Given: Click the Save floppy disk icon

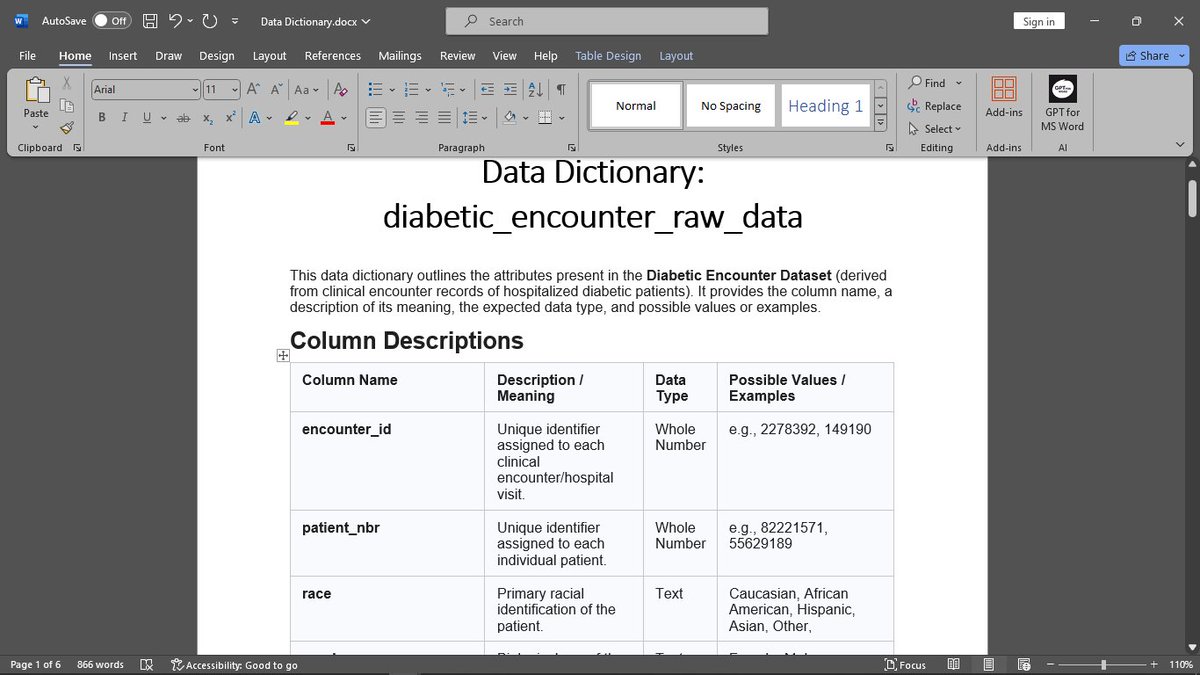Looking at the screenshot, I should pyautogui.click(x=150, y=21).
